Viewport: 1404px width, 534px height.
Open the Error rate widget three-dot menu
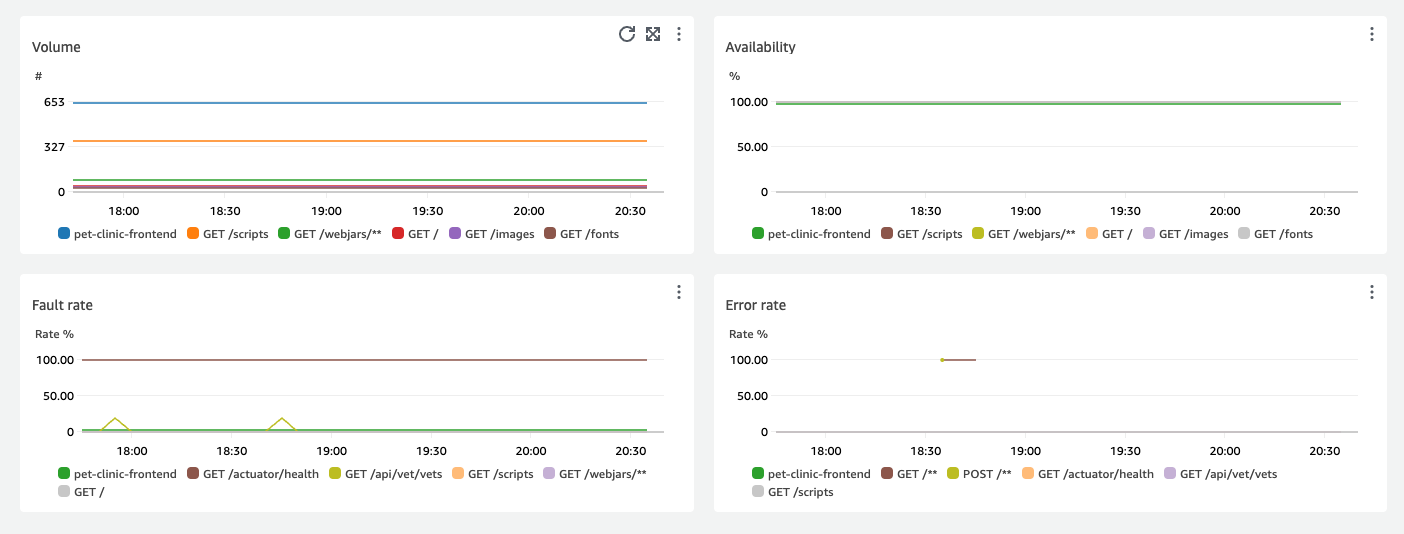[1371, 292]
